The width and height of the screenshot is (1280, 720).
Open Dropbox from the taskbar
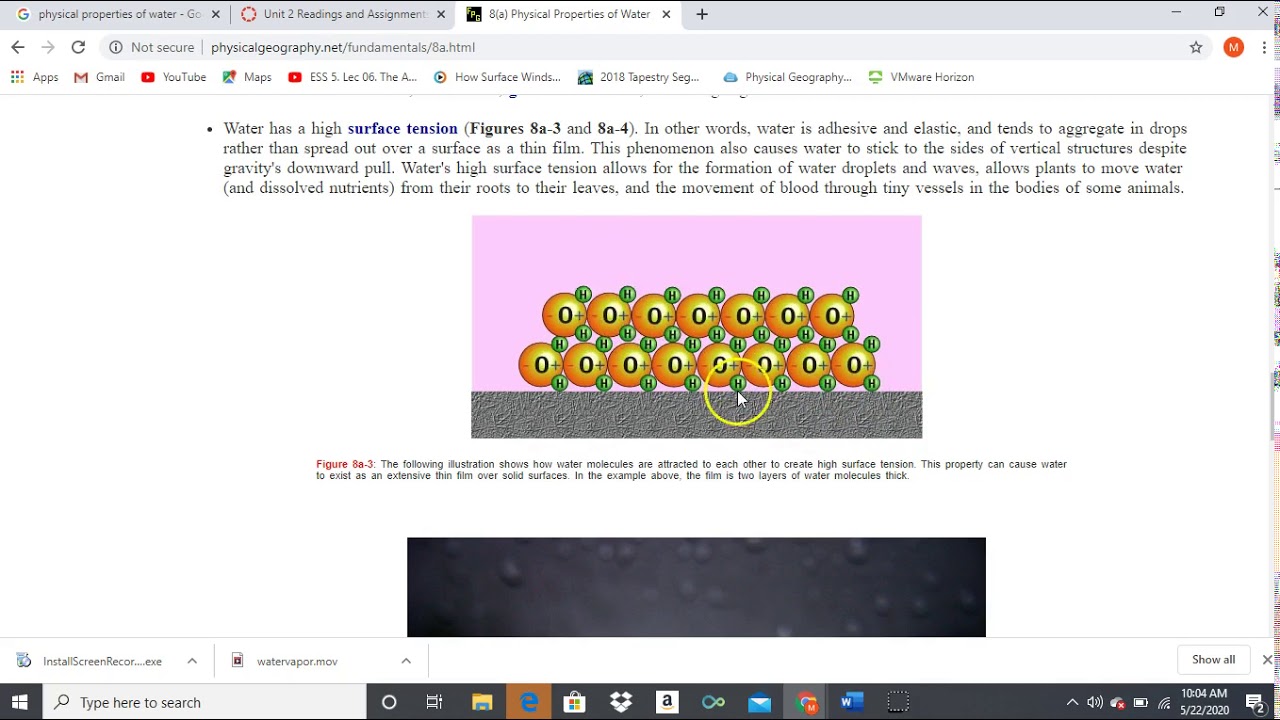click(621, 702)
